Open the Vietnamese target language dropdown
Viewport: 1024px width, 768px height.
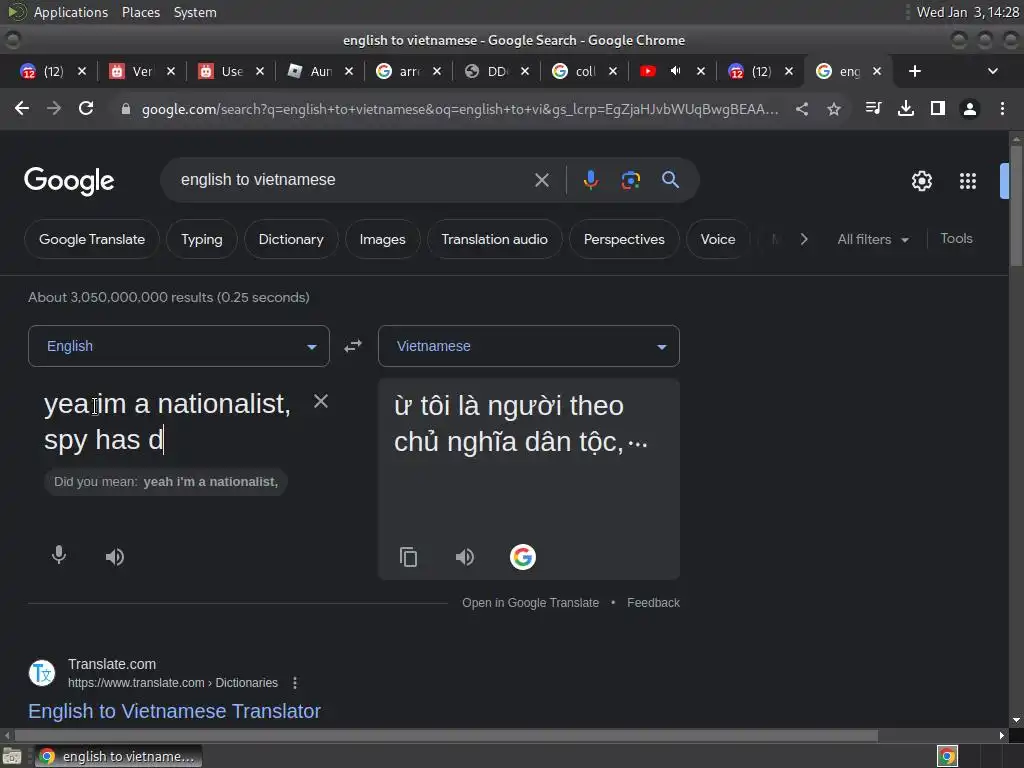(529, 346)
